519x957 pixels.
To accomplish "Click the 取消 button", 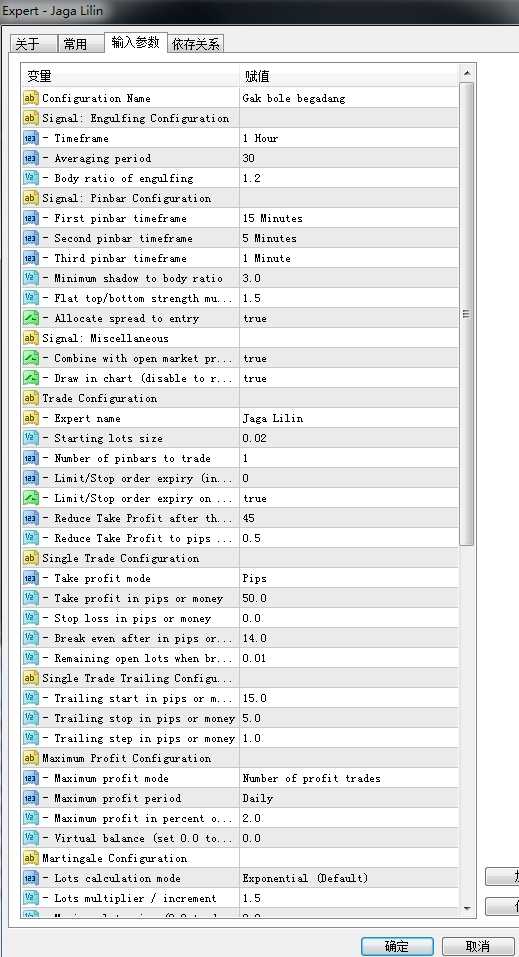I will pos(478,946).
